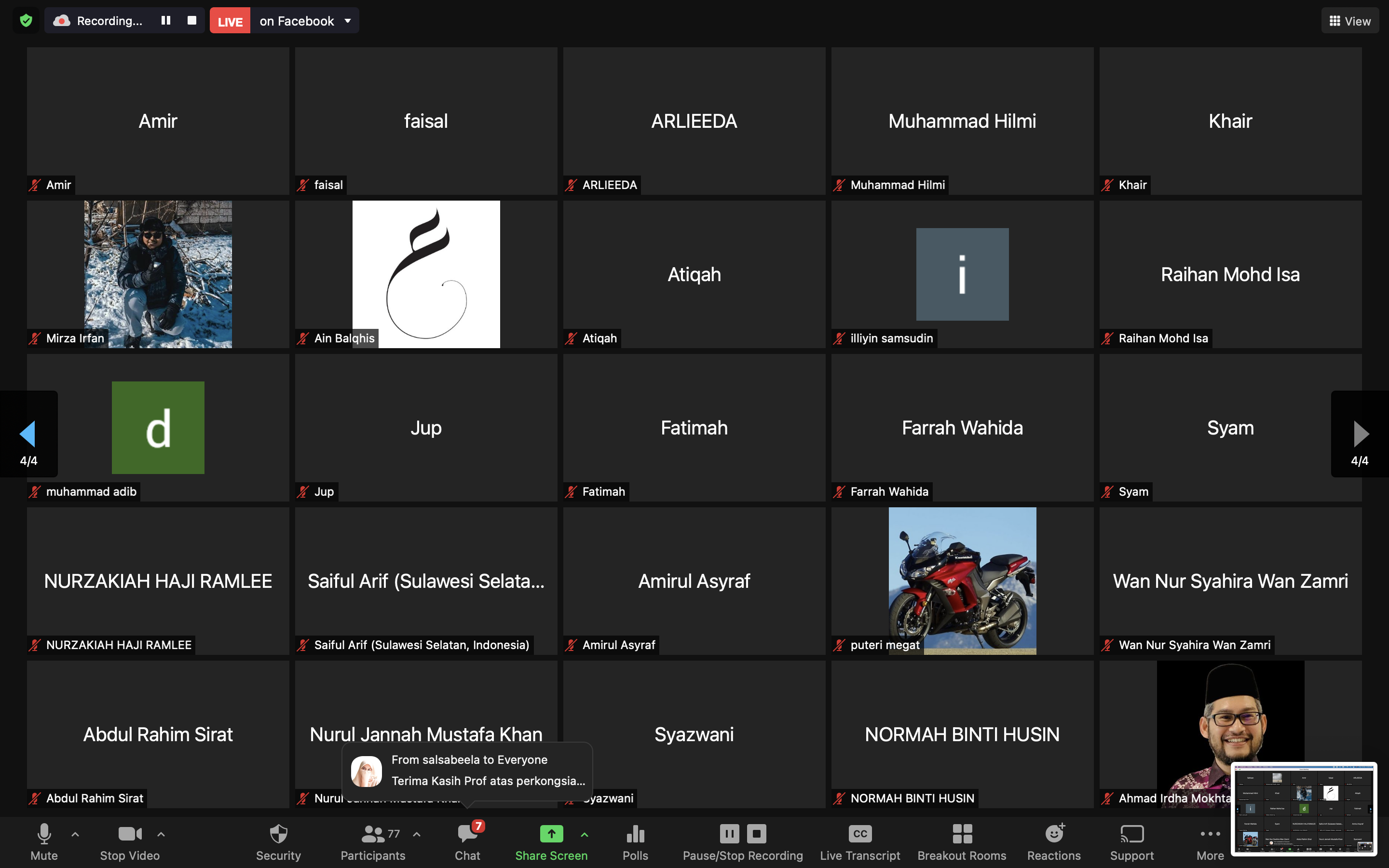Viewport: 1389px width, 868px height.
Task: Open the Participants list
Action: tap(373, 834)
